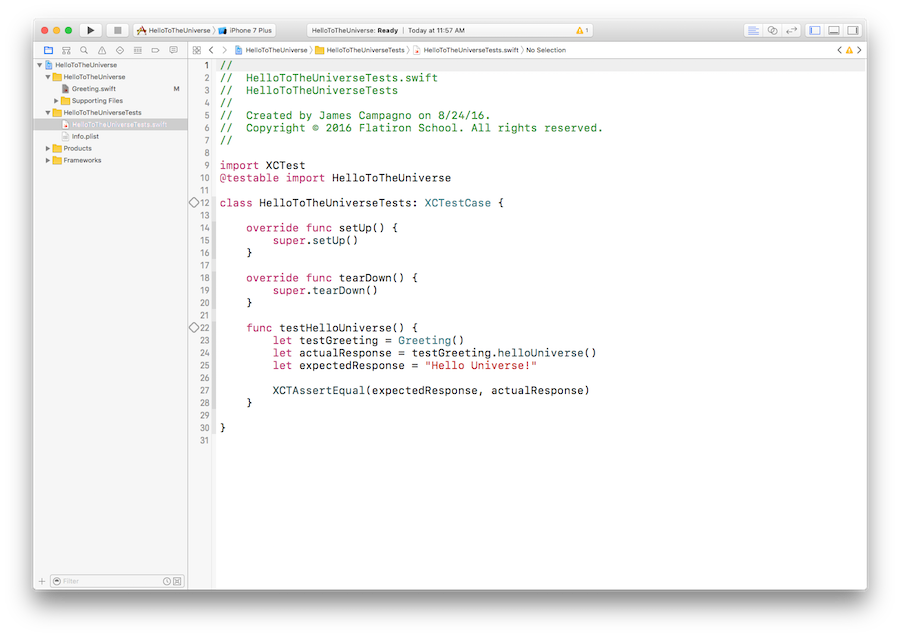Screen dimensions: 900x637
Task: Open the Find navigator
Action: point(84,51)
